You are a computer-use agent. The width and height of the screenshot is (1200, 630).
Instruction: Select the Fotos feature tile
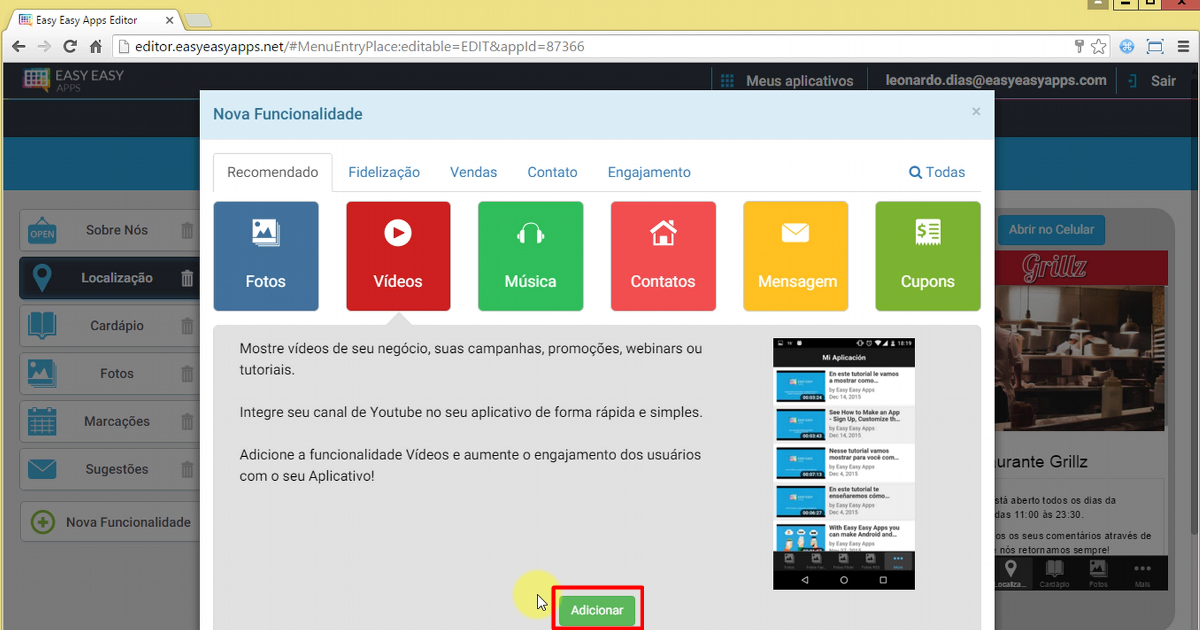pos(266,255)
